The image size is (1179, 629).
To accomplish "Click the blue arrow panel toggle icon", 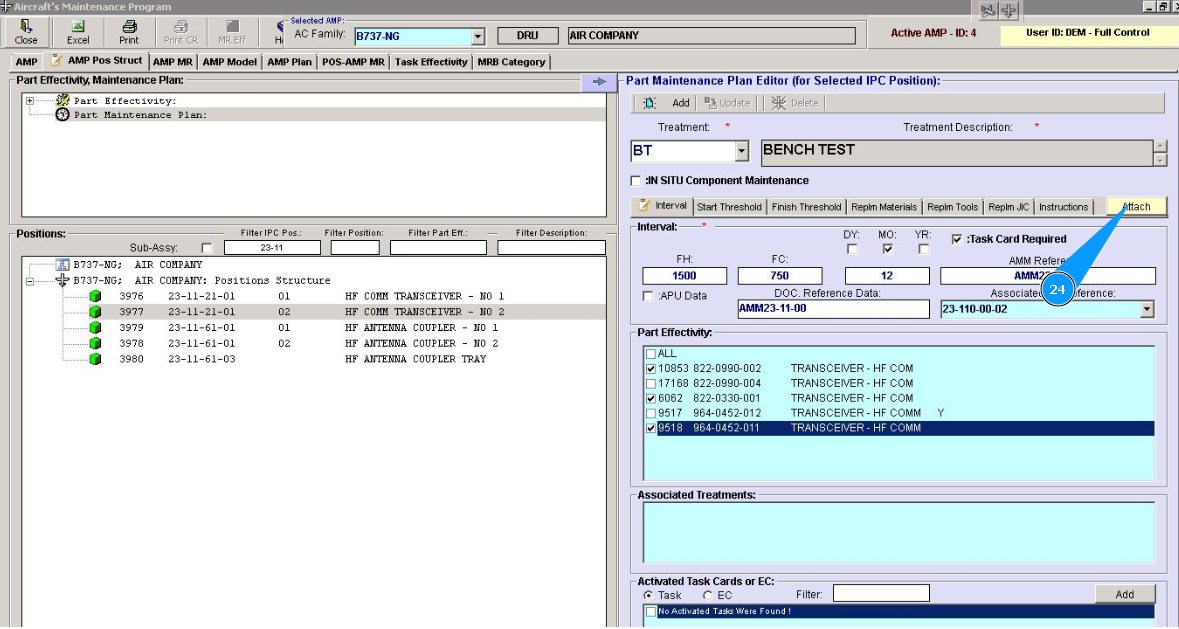I will pos(599,82).
